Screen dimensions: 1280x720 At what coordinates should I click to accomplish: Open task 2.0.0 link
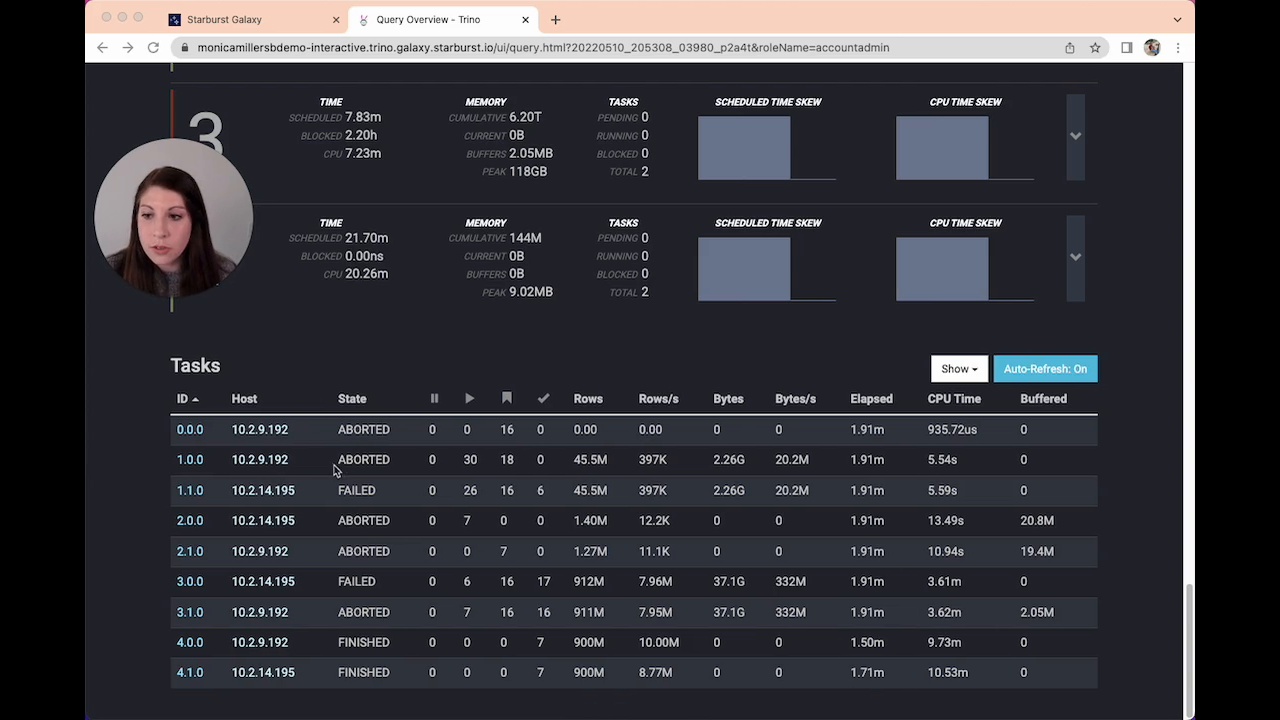point(190,521)
